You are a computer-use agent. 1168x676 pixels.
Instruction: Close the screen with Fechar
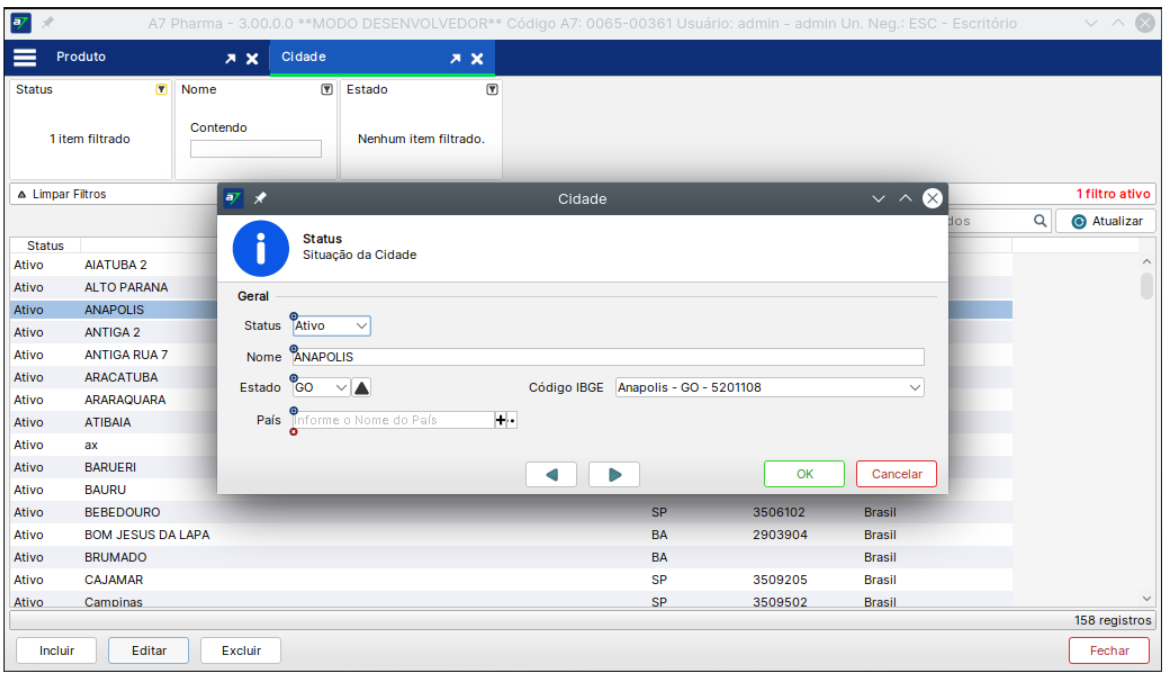click(1109, 651)
